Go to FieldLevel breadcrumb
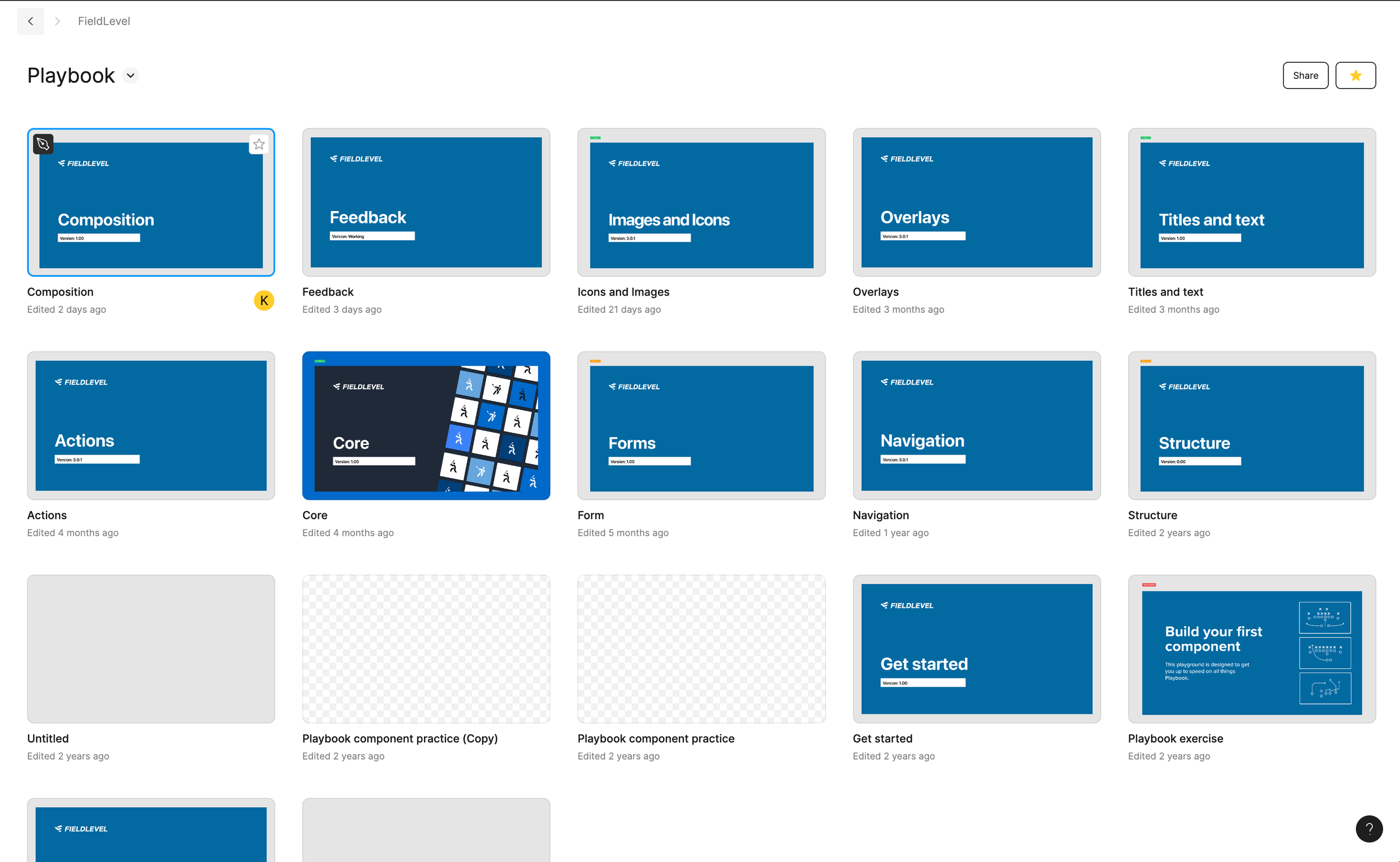Image resolution: width=1400 pixels, height=862 pixels. click(x=104, y=21)
